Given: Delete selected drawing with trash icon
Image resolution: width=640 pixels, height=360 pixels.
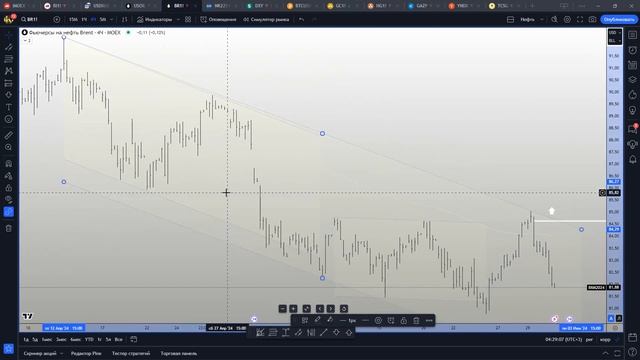Looking at the screenshot, I should 416,320.
